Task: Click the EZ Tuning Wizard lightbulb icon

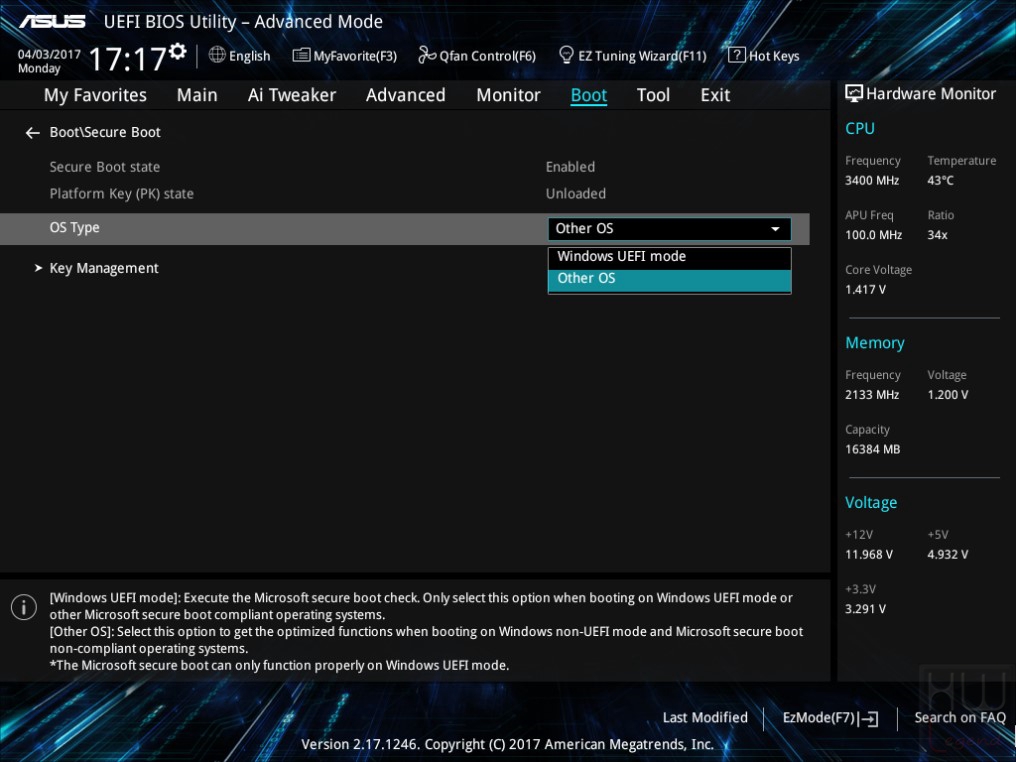Action: 566,55
